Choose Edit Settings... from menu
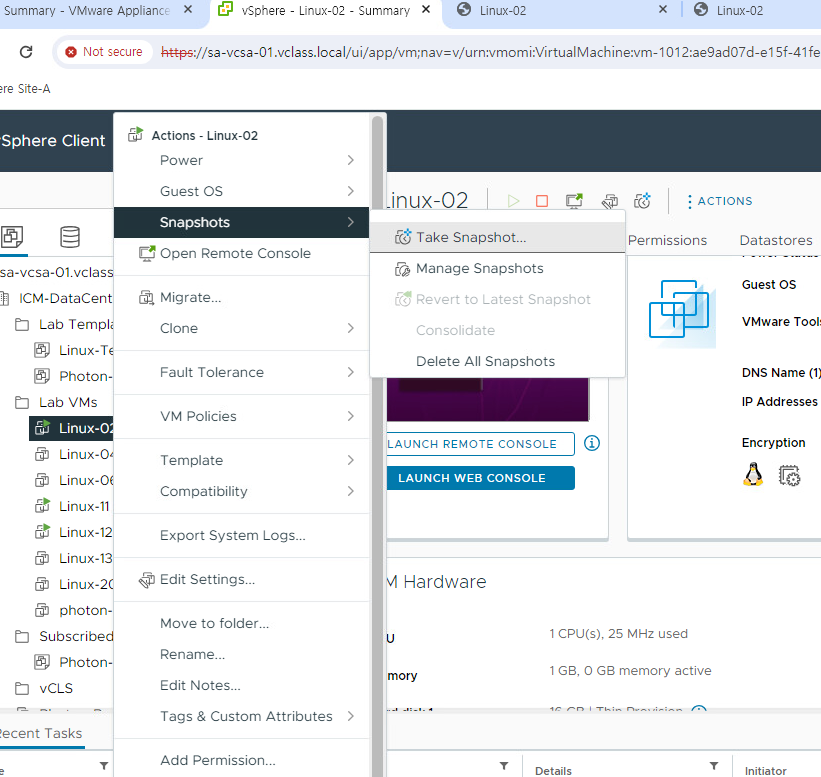Image resolution: width=821 pixels, height=777 pixels. tap(241, 580)
